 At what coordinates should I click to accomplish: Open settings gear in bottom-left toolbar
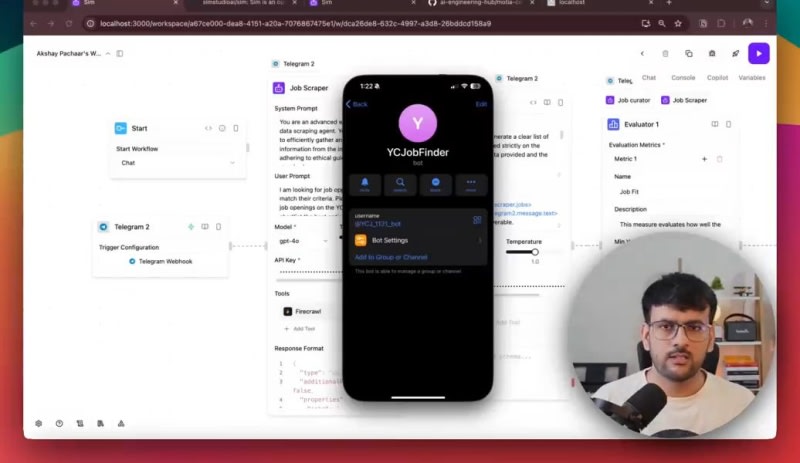coord(38,423)
